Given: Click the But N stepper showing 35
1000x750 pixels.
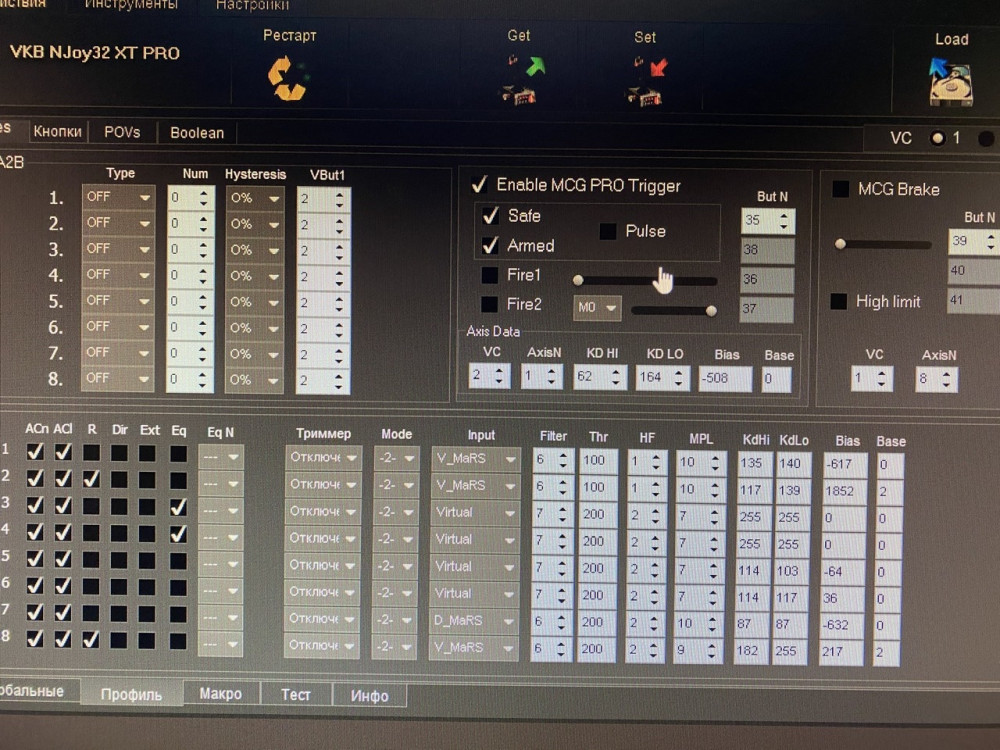Looking at the screenshot, I should click(768, 221).
